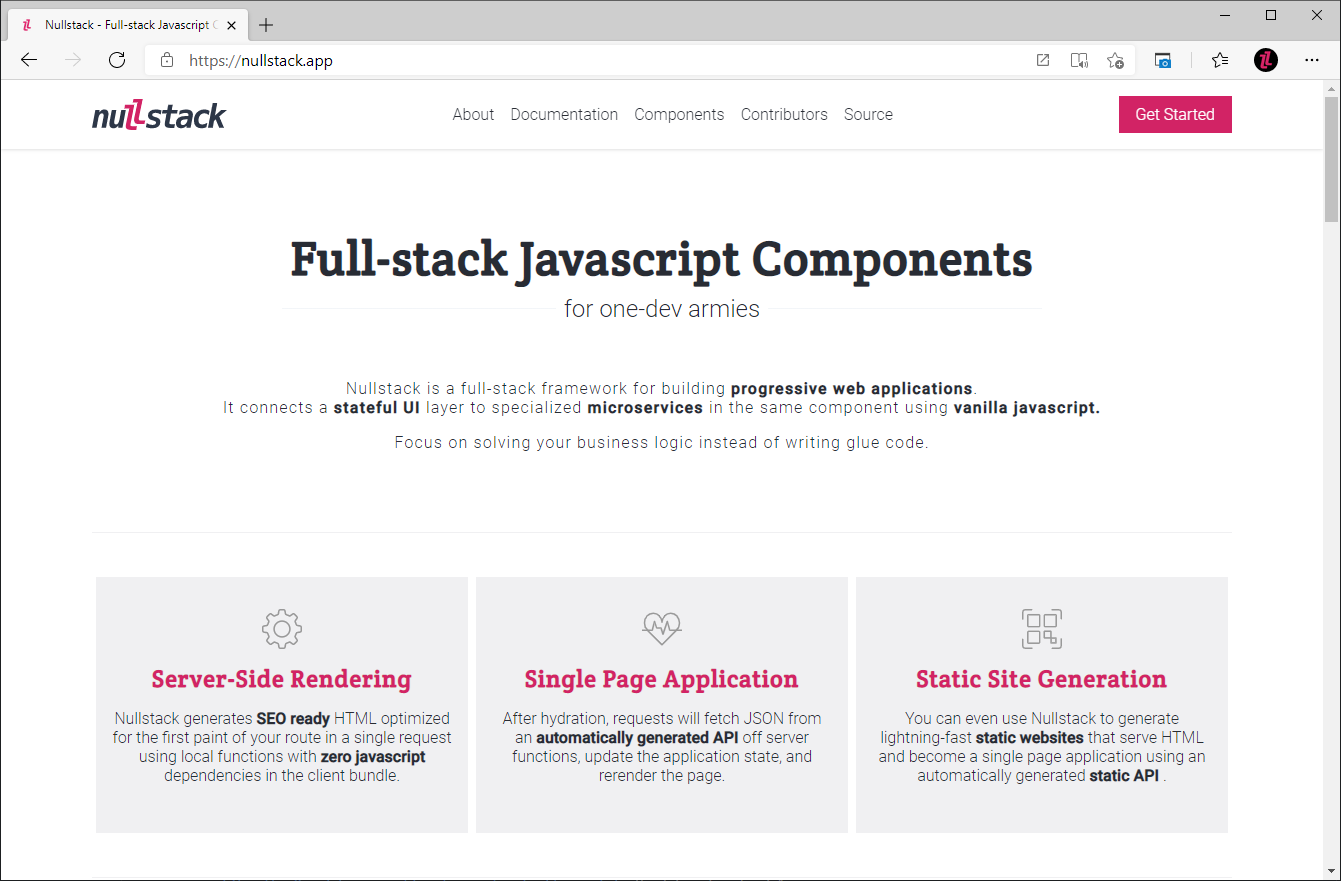Viewport: 1341px width, 881px height.
Task: Open the Favorites list
Action: [1220, 60]
